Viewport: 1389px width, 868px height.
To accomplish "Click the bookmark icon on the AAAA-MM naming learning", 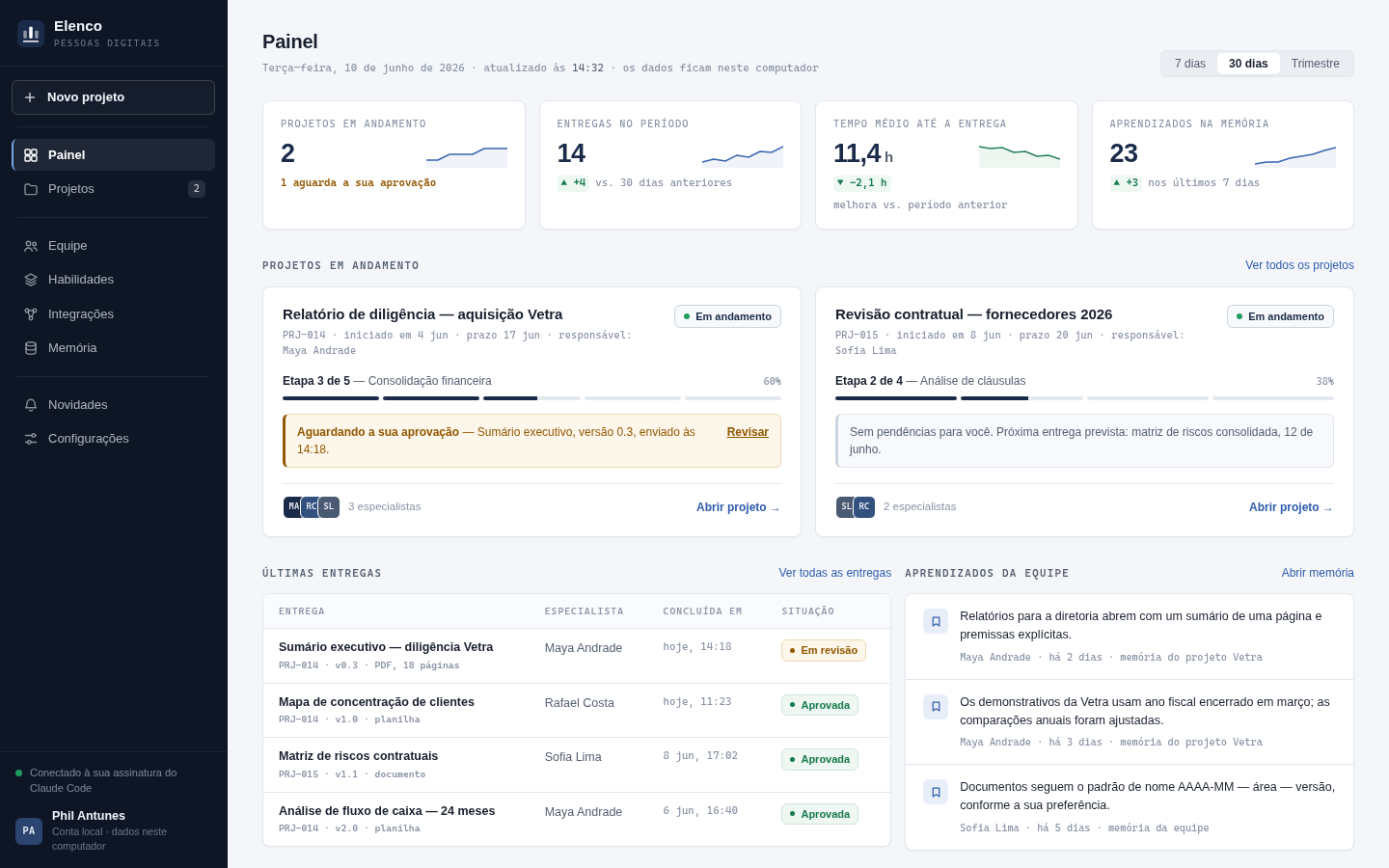I will pos(936,792).
